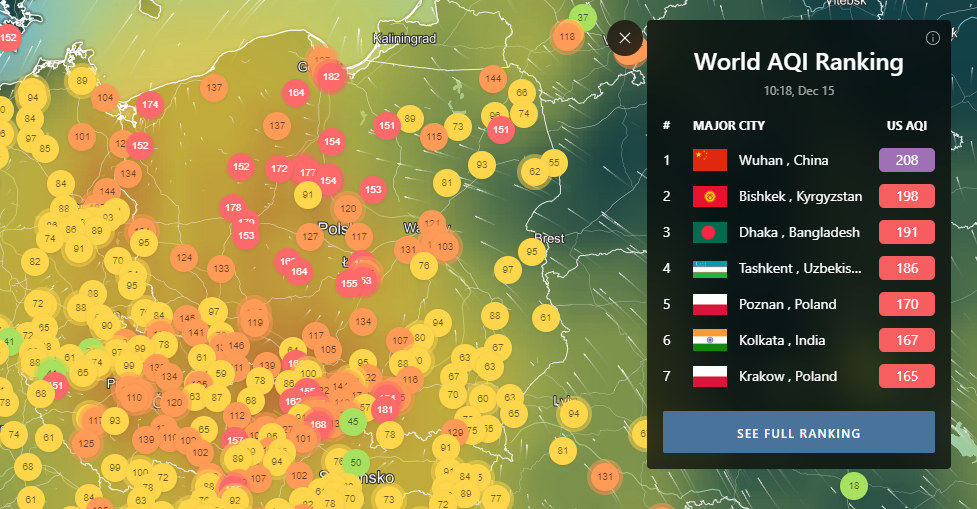Screen dimensions: 977x509
Task: Click the 10:18, Dec 15 timestamp
Action: click(798, 91)
